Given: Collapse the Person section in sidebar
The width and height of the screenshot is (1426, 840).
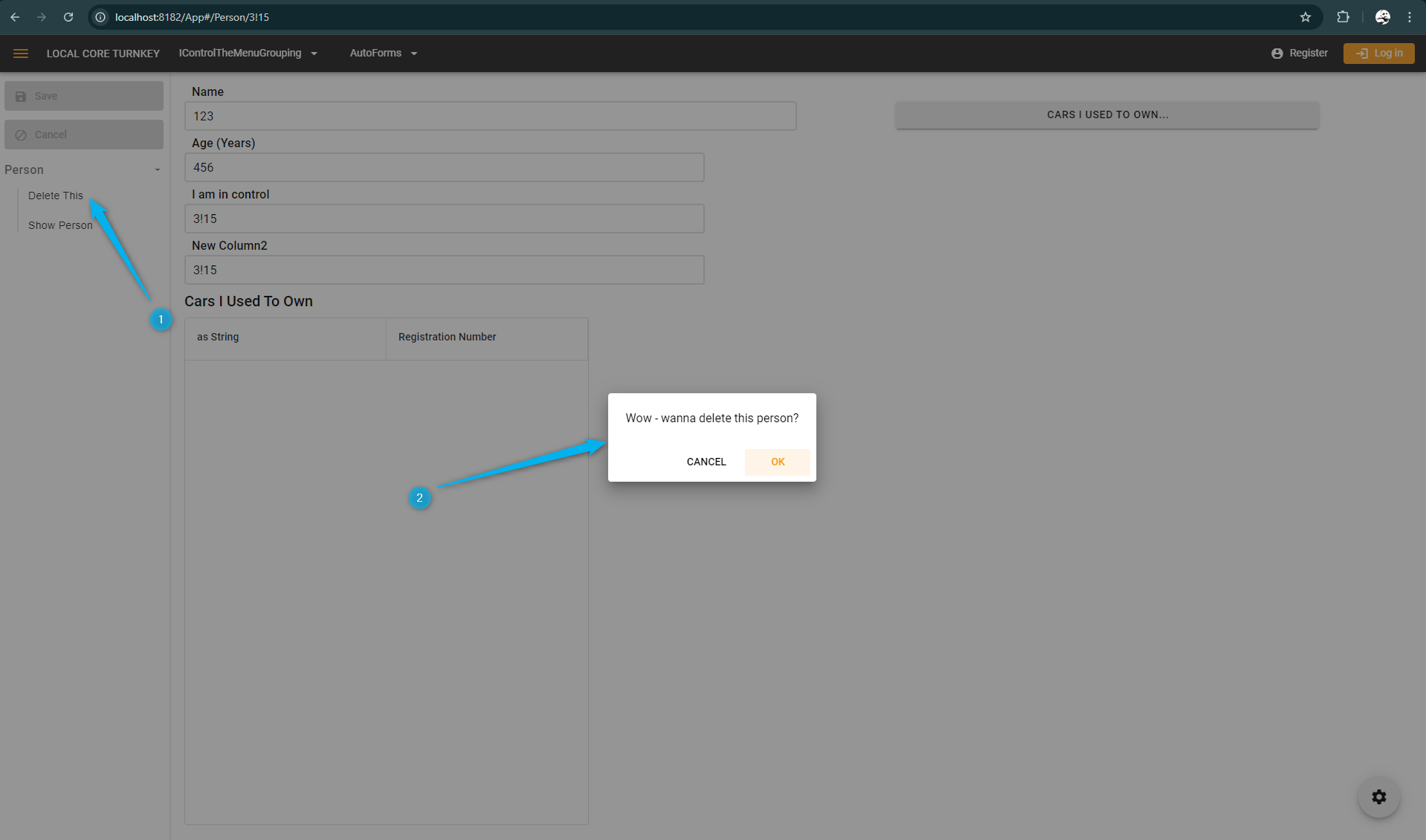Looking at the screenshot, I should [x=157, y=170].
